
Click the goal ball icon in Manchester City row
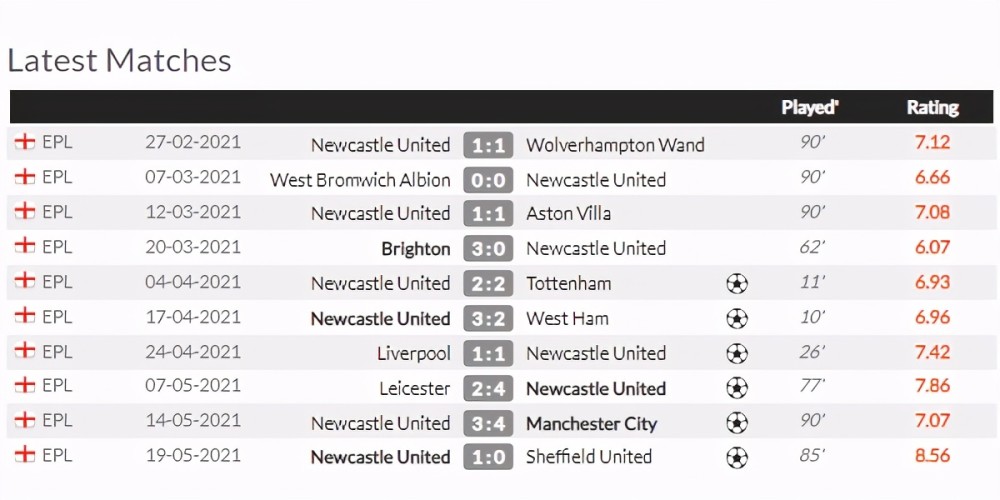point(737,422)
